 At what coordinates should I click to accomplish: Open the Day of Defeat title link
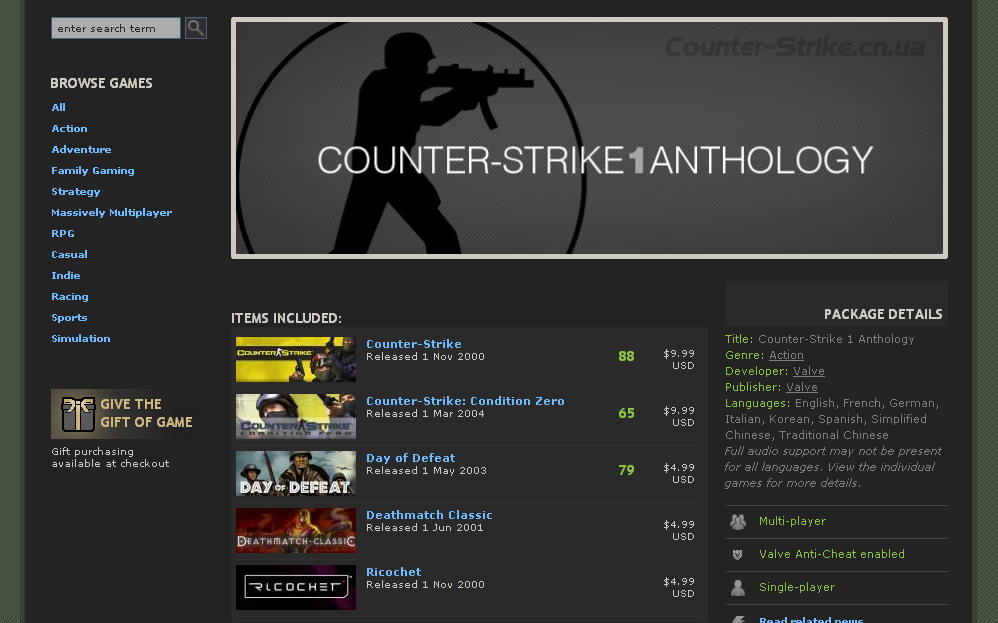(x=411, y=458)
